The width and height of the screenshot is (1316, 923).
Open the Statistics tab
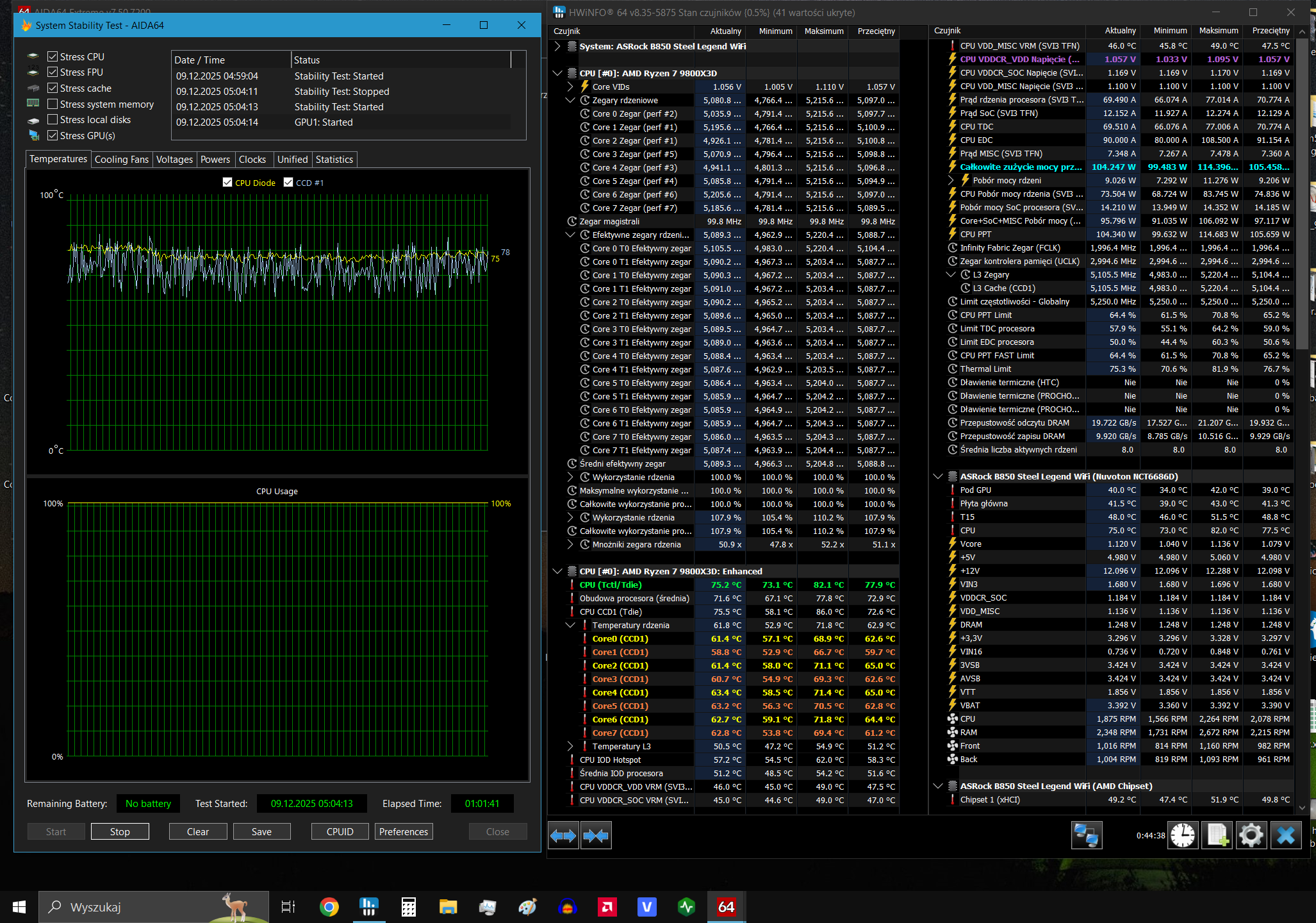(x=334, y=160)
